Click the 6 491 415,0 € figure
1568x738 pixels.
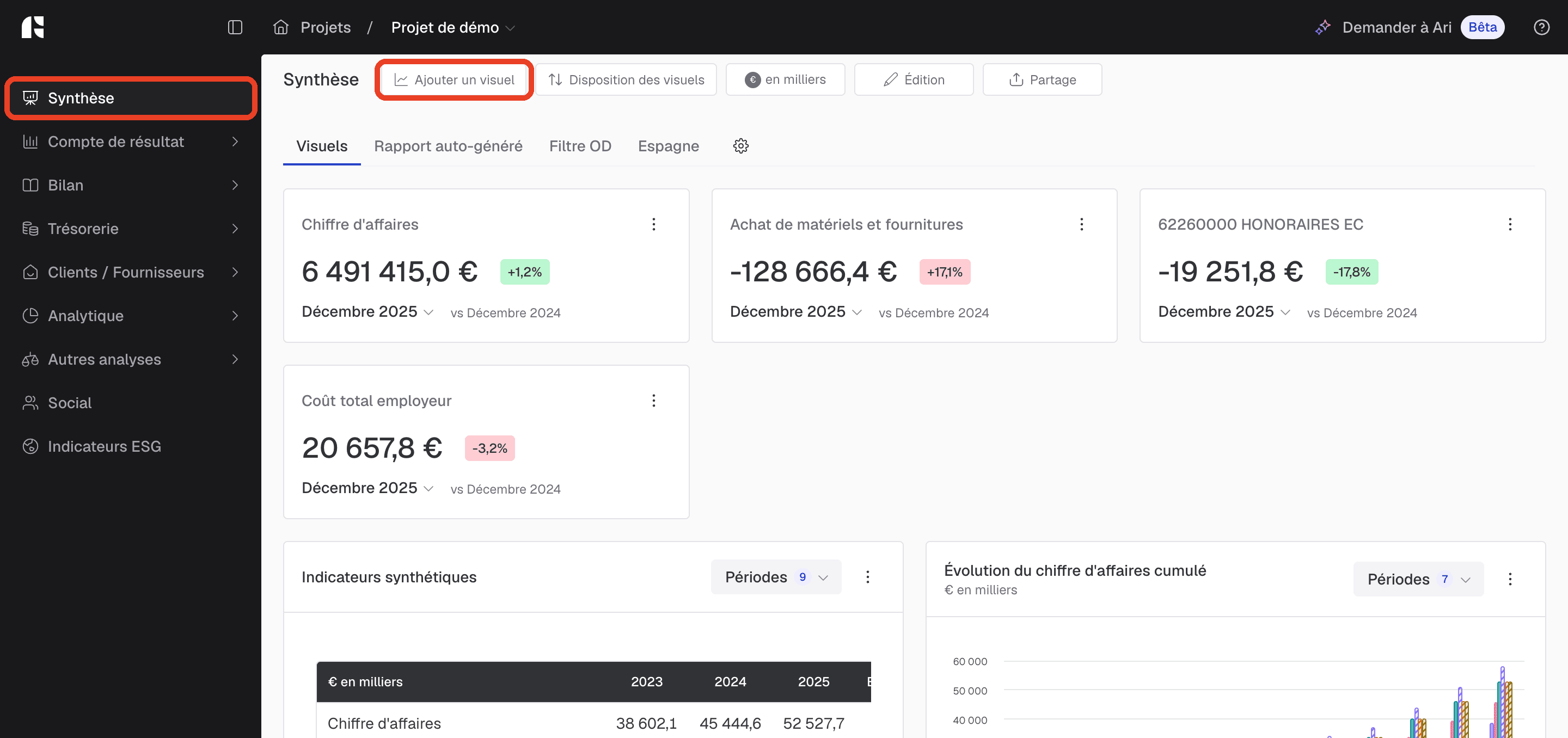pos(390,272)
